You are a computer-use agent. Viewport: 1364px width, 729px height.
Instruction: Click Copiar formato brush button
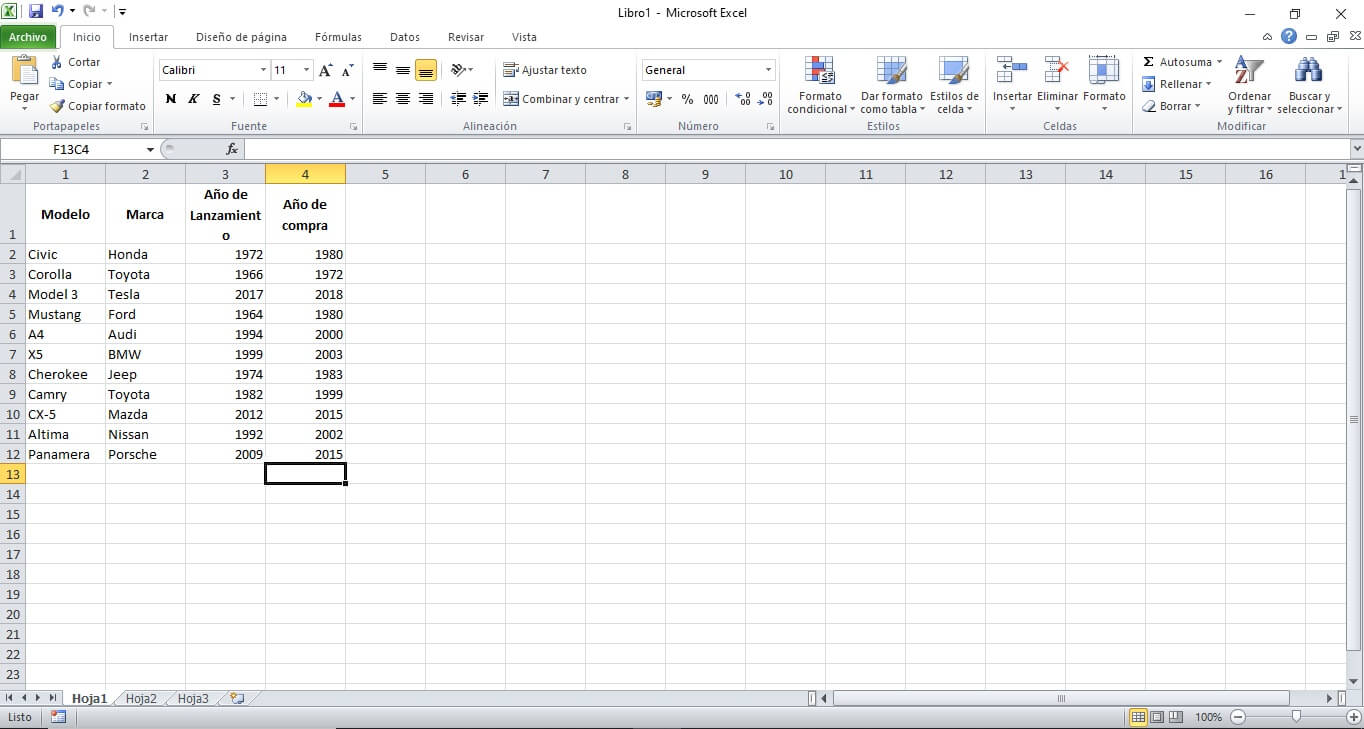[x=98, y=106]
